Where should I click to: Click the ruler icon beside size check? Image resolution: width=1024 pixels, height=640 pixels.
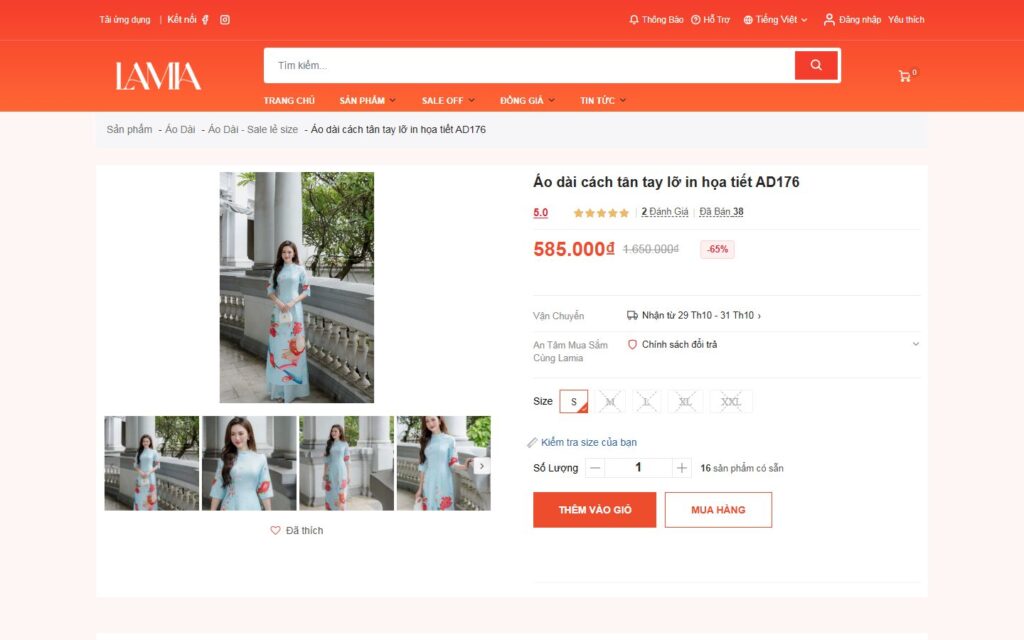(532, 442)
